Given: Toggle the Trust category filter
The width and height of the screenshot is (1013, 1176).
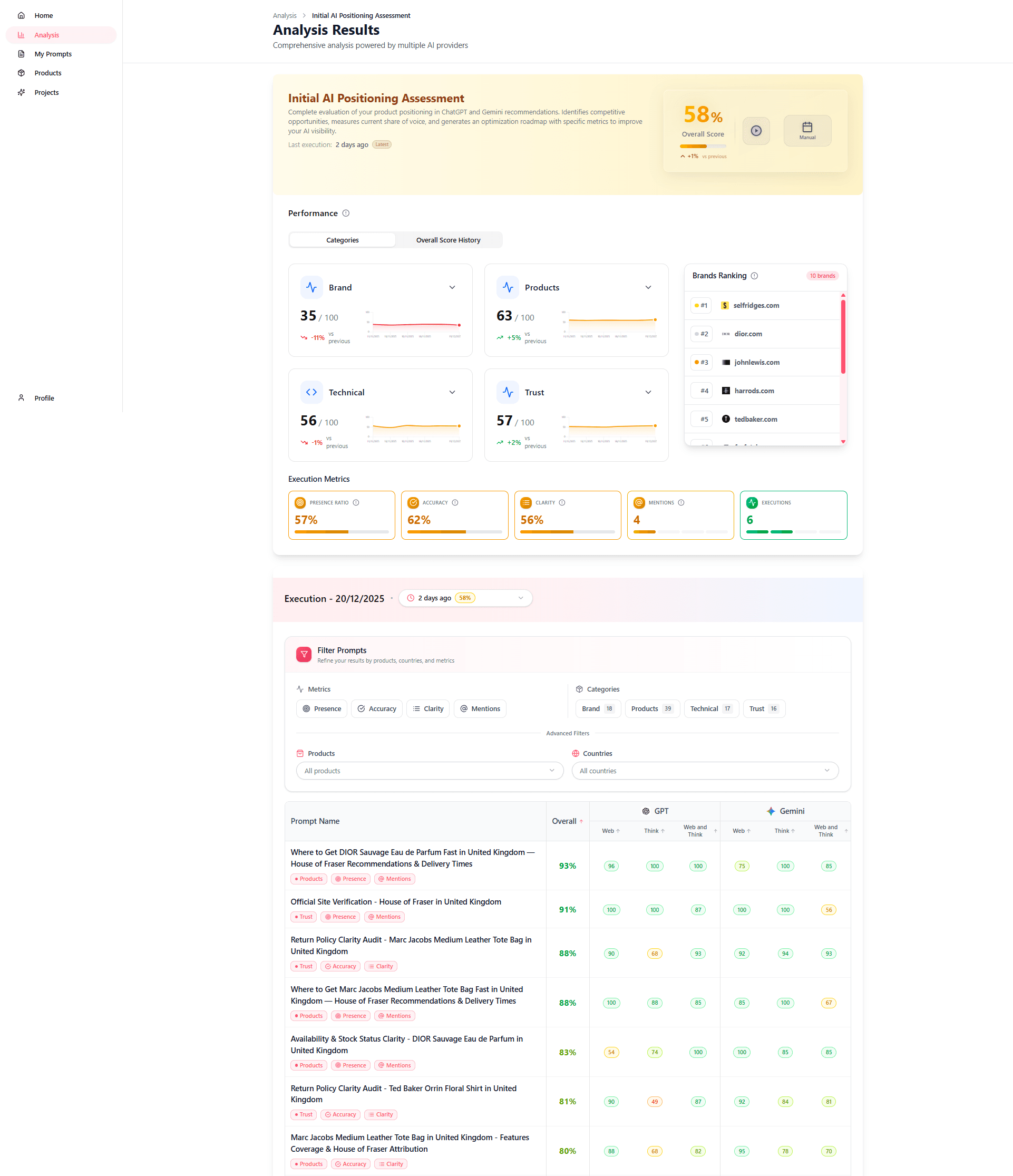Looking at the screenshot, I should [763, 709].
